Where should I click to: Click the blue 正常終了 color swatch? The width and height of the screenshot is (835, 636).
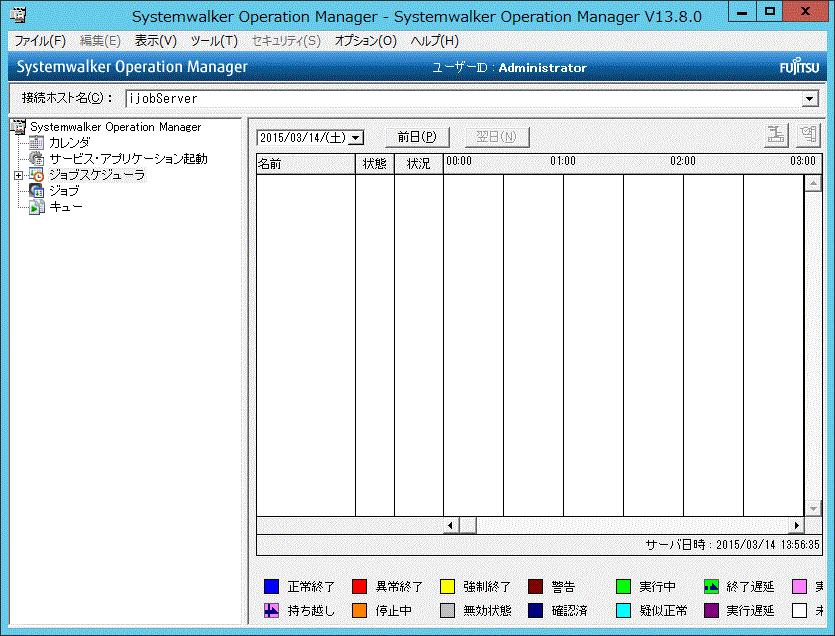272,586
